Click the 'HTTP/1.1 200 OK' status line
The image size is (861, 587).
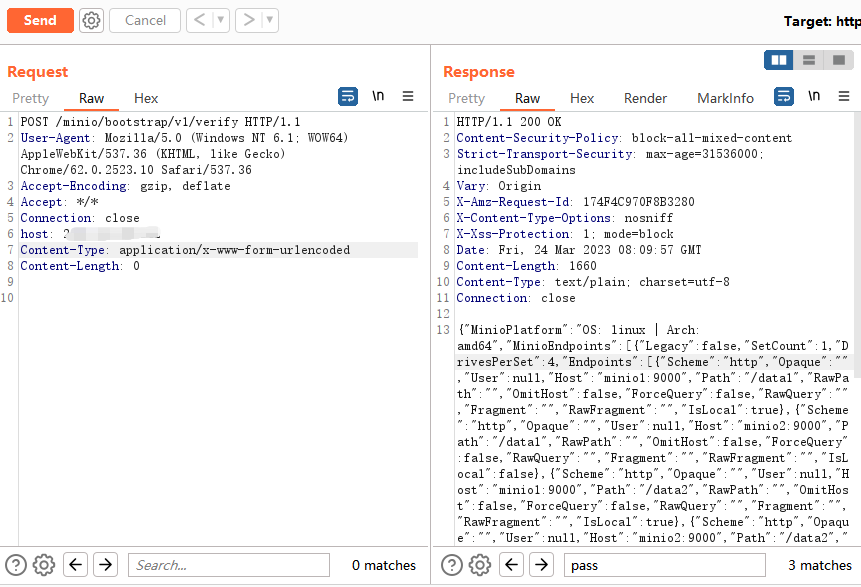(x=509, y=122)
